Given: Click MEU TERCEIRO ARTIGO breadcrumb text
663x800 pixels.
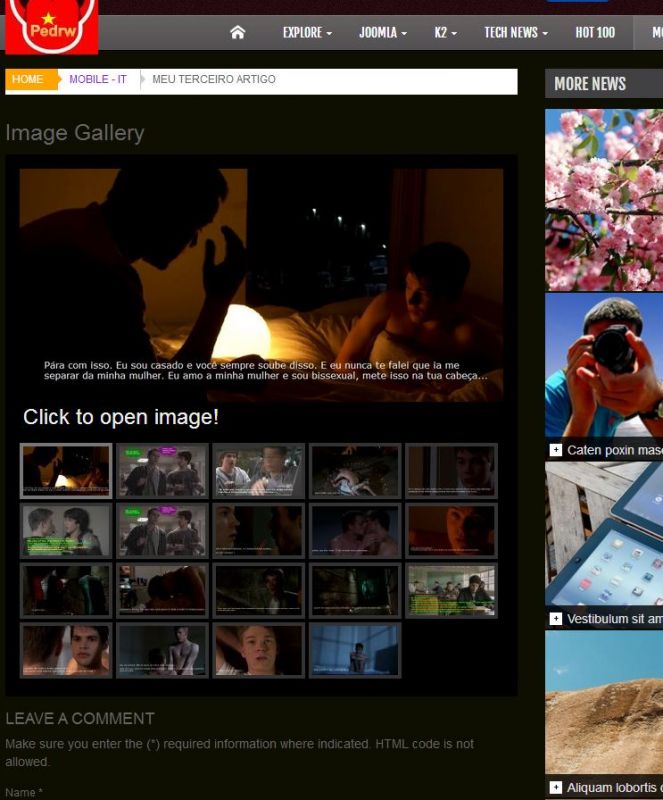Looking at the screenshot, I should (x=214, y=79).
